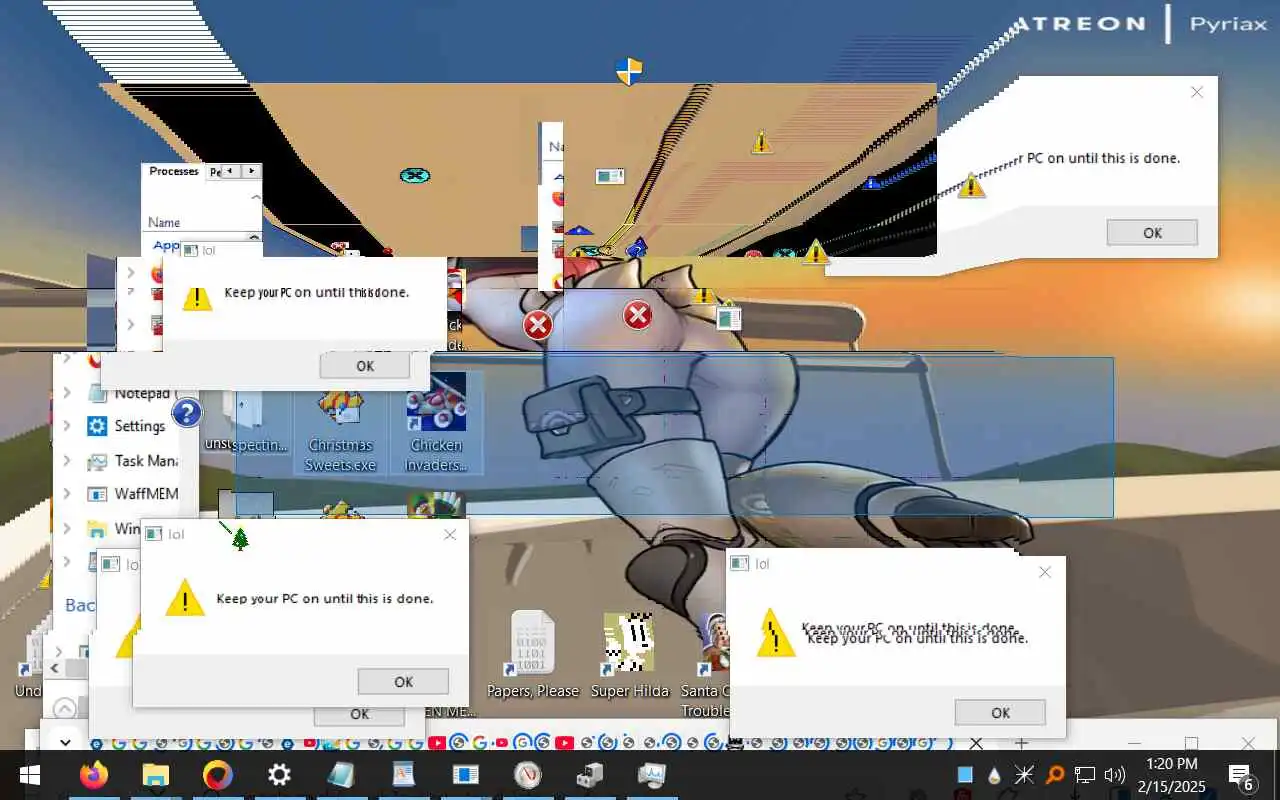
Task: Open File Explorer from the taskbar
Action: 156,775
